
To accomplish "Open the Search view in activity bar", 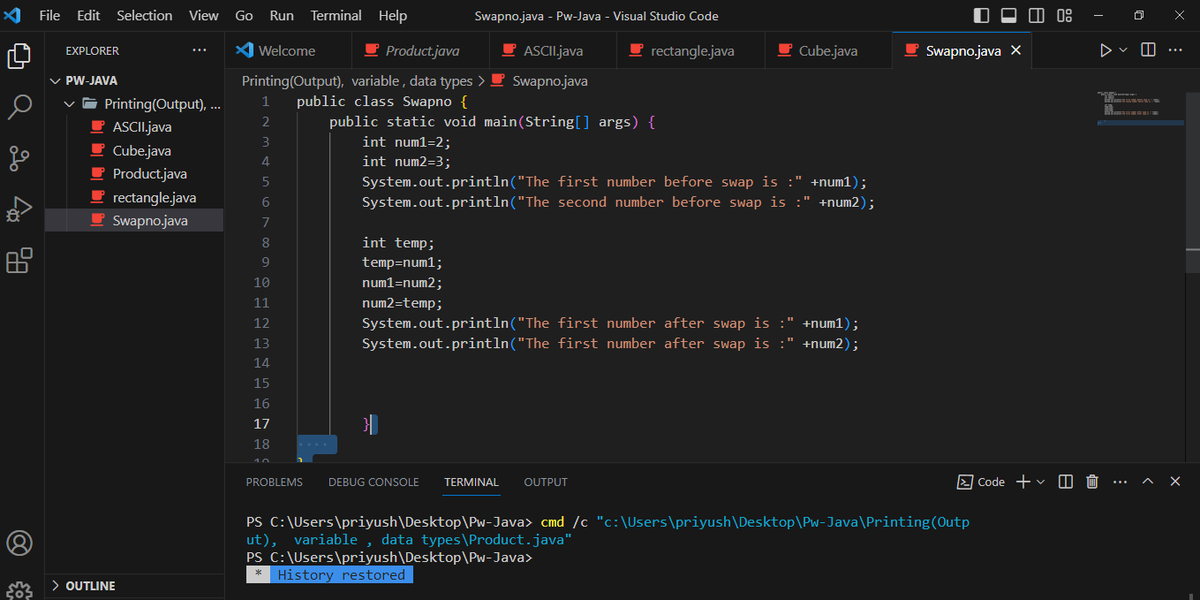I will (19, 106).
